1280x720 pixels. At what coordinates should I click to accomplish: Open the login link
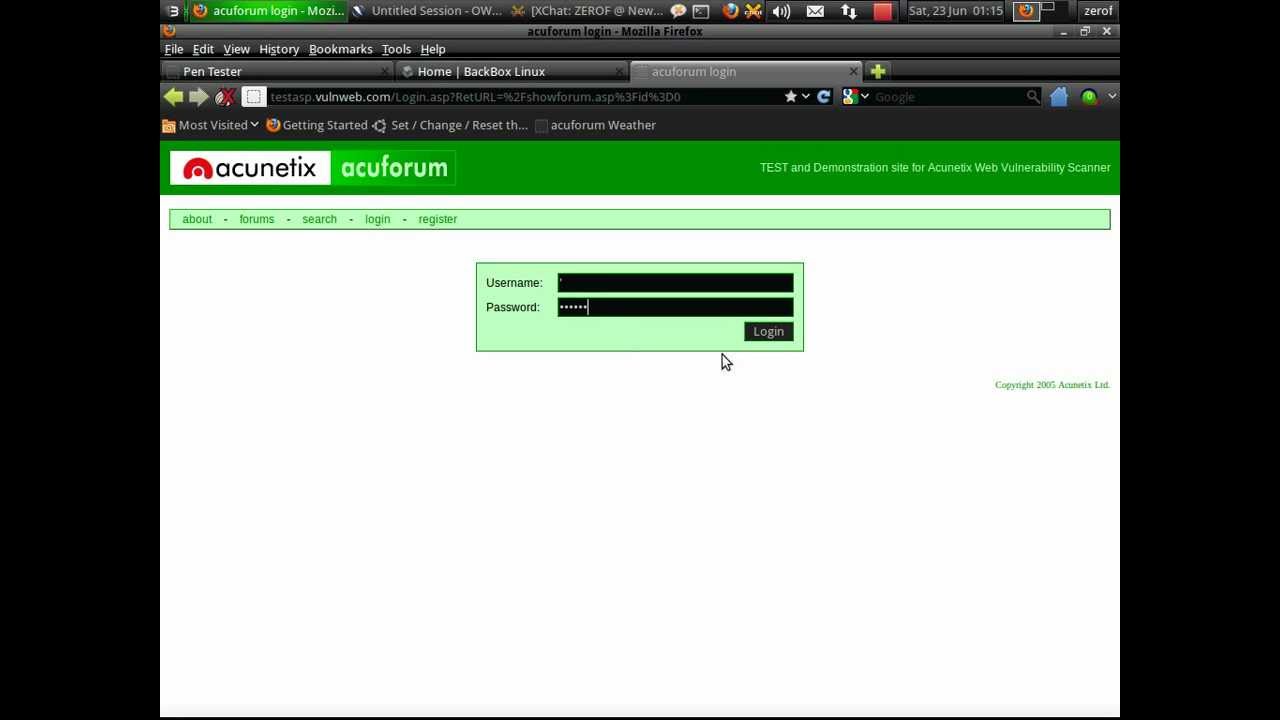pyautogui.click(x=377, y=219)
